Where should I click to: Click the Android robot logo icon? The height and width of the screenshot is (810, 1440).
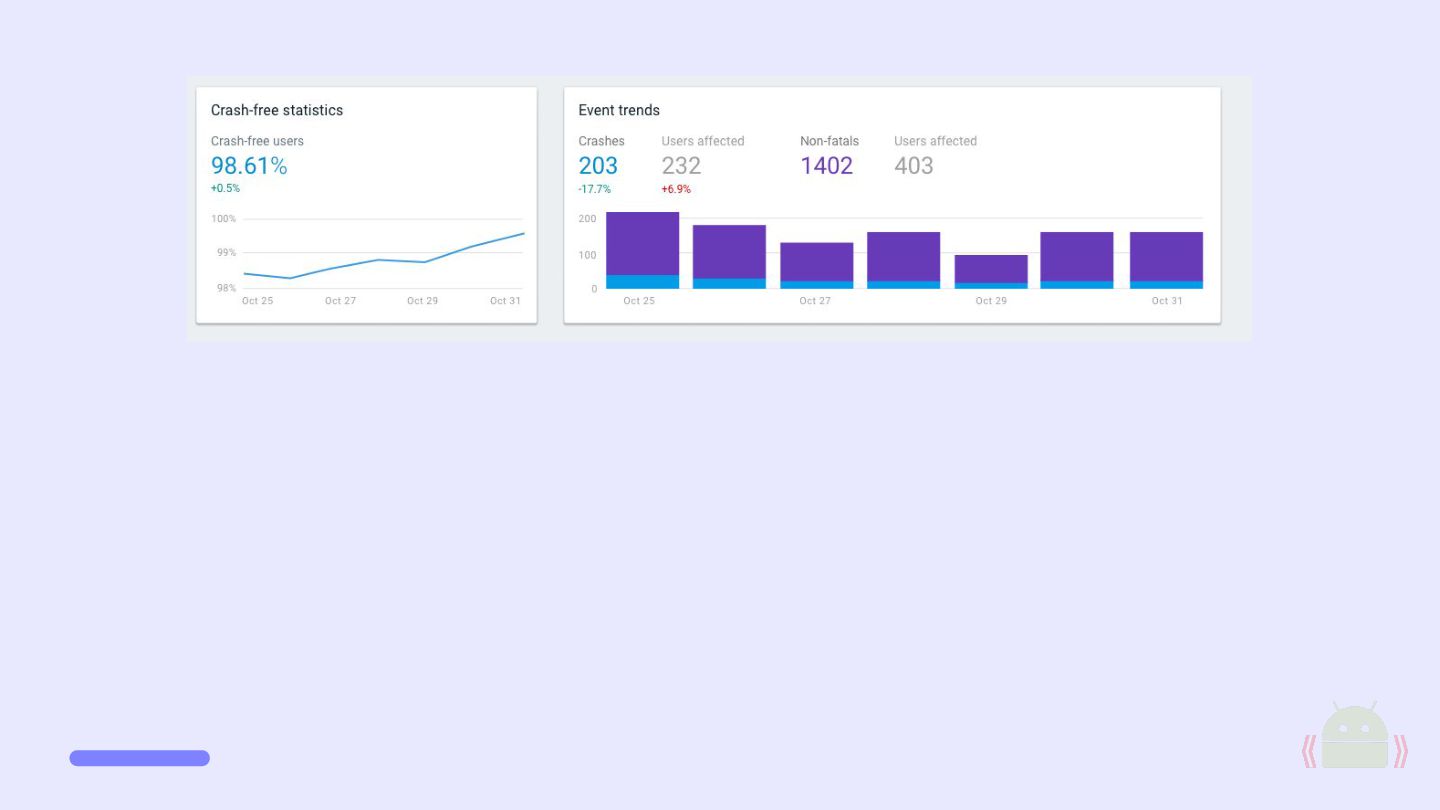click(1355, 735)
